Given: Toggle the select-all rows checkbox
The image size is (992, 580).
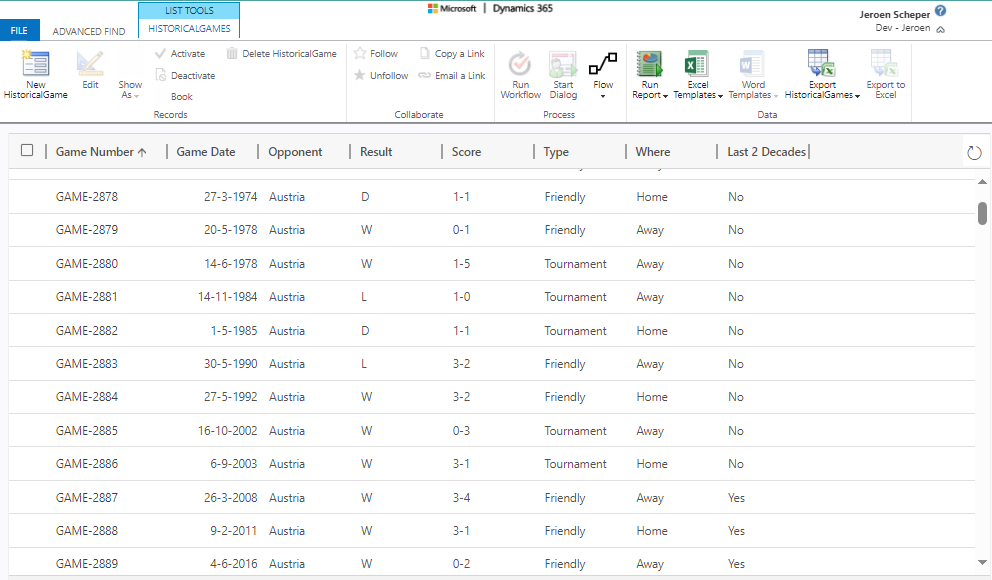Looking at the screenshot, I should point(27,151).
